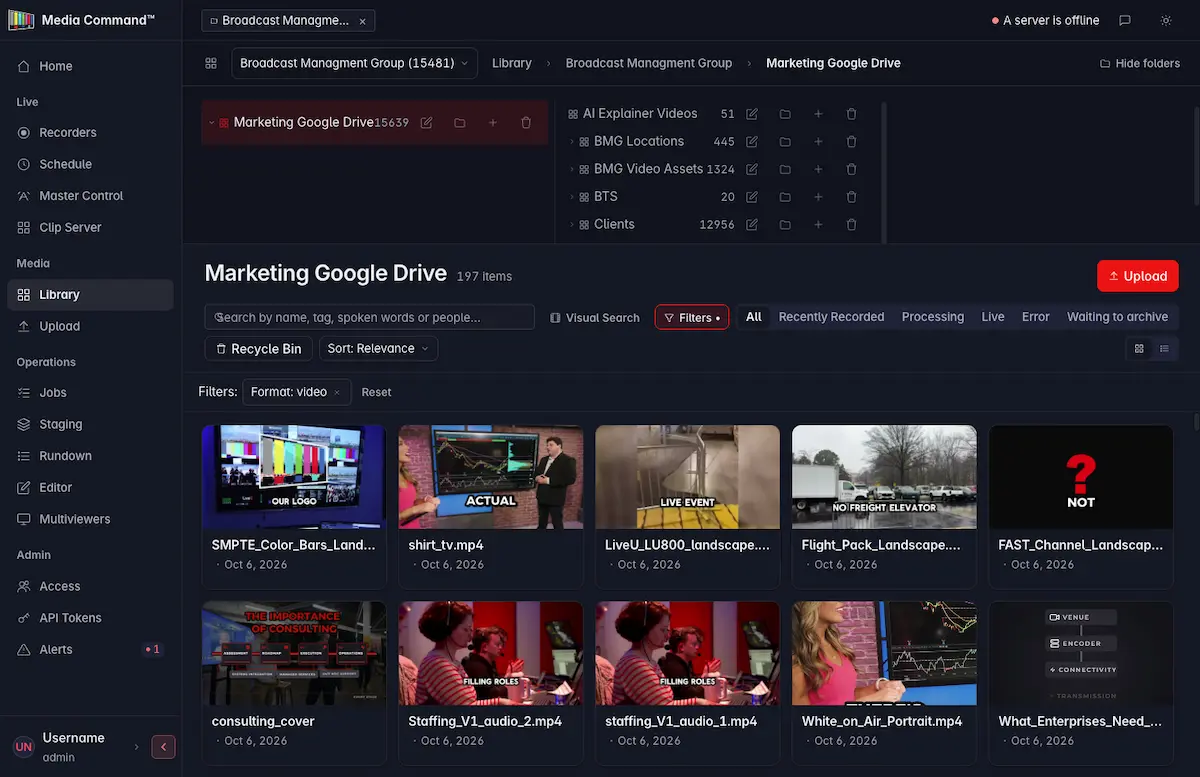Switch to grid view layout
The height and width of the screenshot is (777, 1200).
(1139, 348)
